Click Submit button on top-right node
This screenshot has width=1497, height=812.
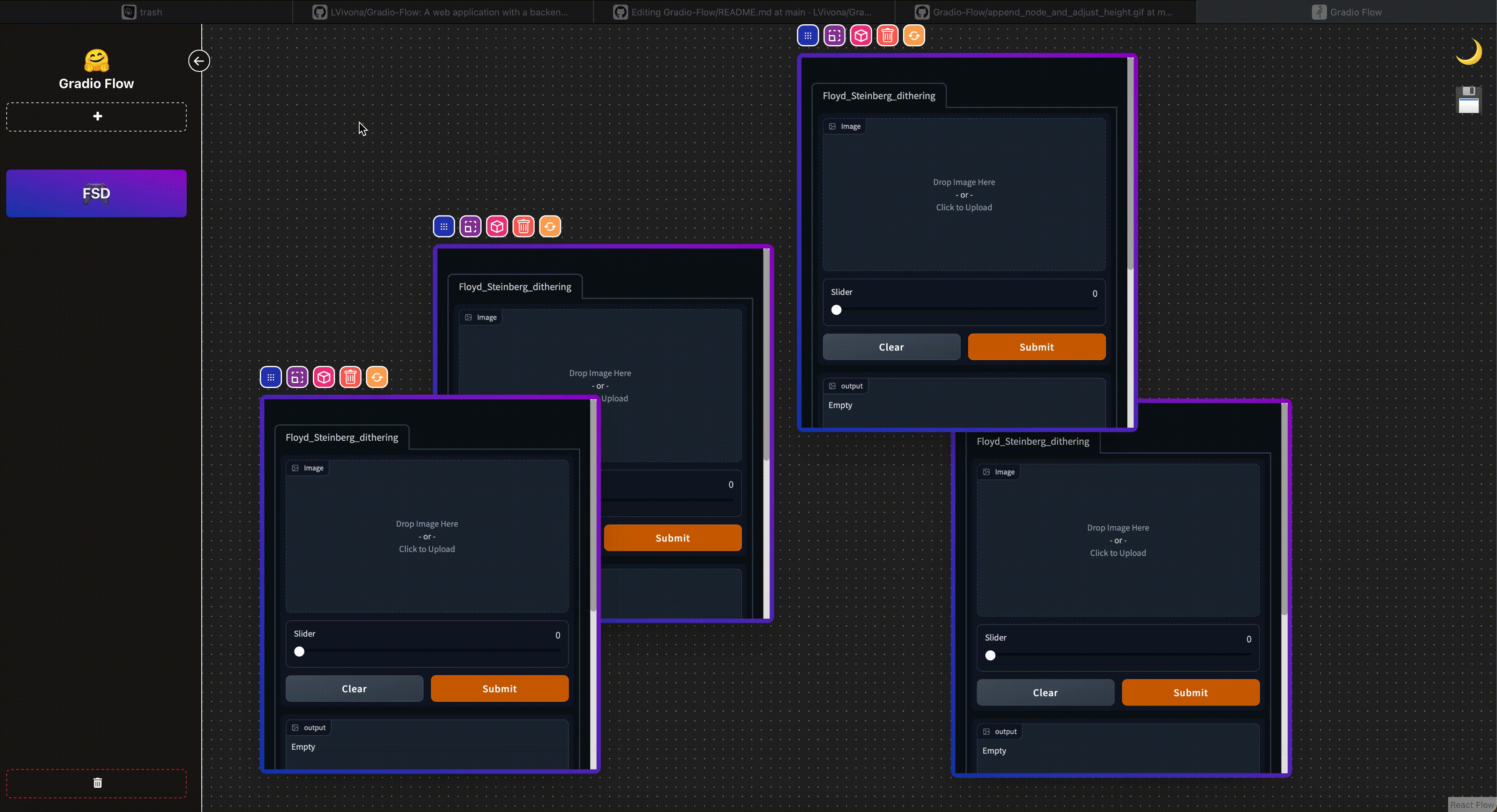[x=1036, y=346]
